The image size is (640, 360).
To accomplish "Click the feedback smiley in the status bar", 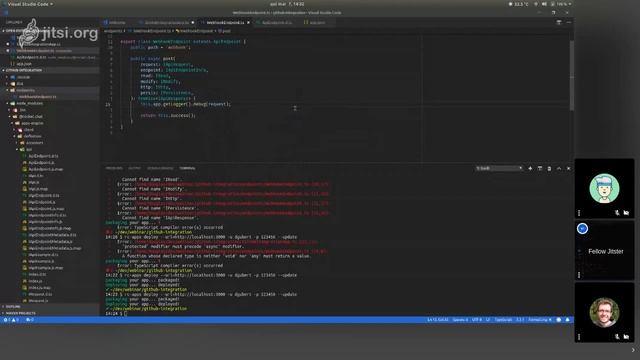I will [x=559, y=320].
